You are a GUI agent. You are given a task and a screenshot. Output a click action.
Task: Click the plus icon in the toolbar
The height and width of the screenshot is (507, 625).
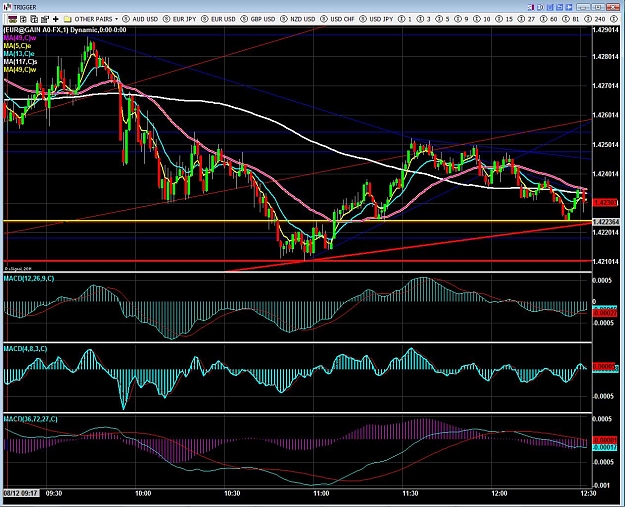point(55,19)
